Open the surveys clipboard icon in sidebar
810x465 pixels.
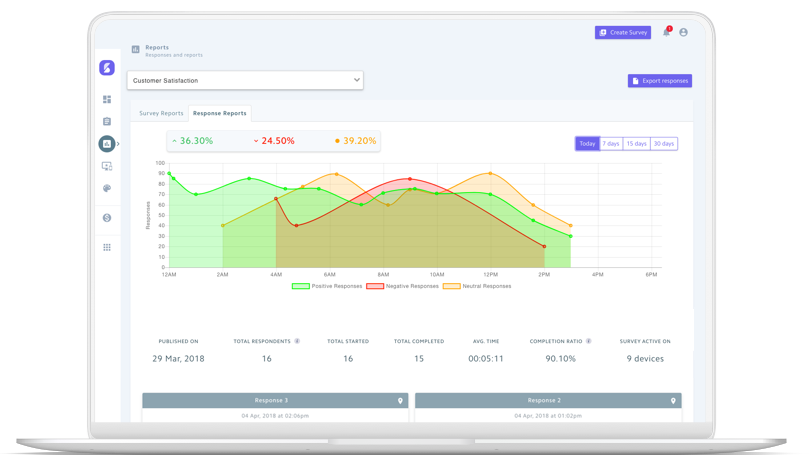(107, 121)
